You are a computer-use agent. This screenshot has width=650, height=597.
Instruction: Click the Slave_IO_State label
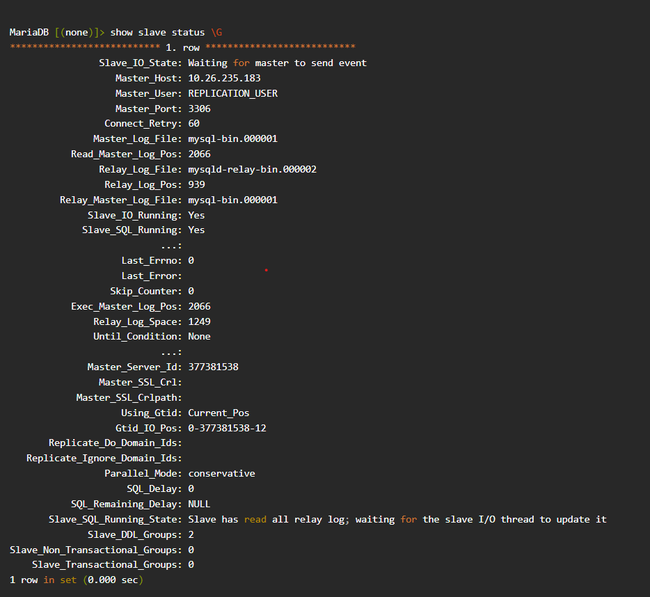pyautogui.click(x=140, y=63)
